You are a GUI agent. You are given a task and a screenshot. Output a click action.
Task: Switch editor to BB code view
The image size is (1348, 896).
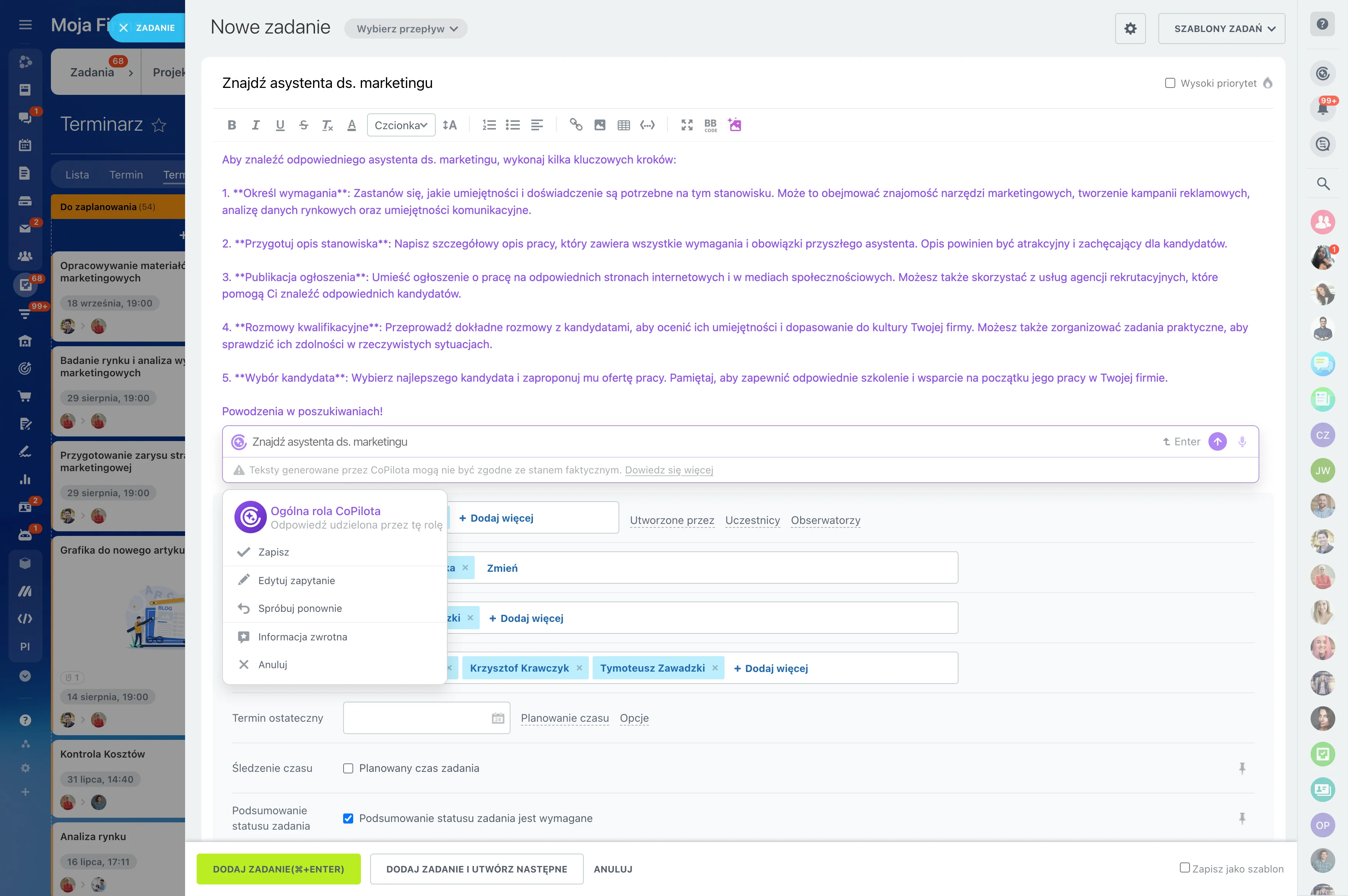click(x=710, y=125)
